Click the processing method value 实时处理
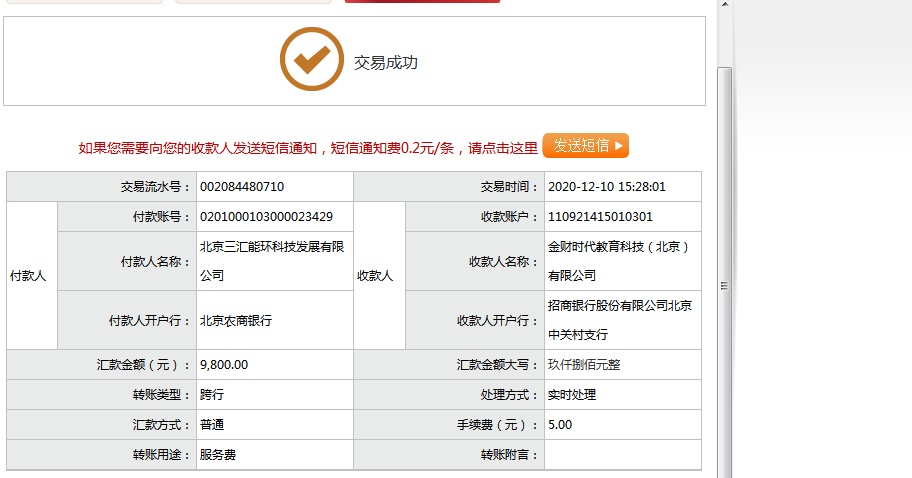912x478 pixels. coord(571,395)
